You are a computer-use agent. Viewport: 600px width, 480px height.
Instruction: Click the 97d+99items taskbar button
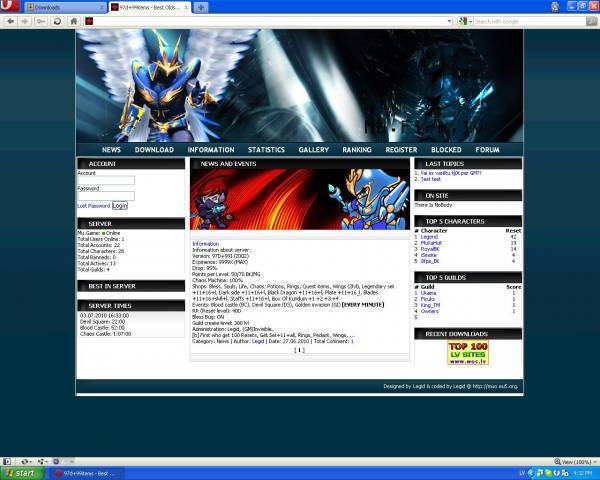point(87,473)
